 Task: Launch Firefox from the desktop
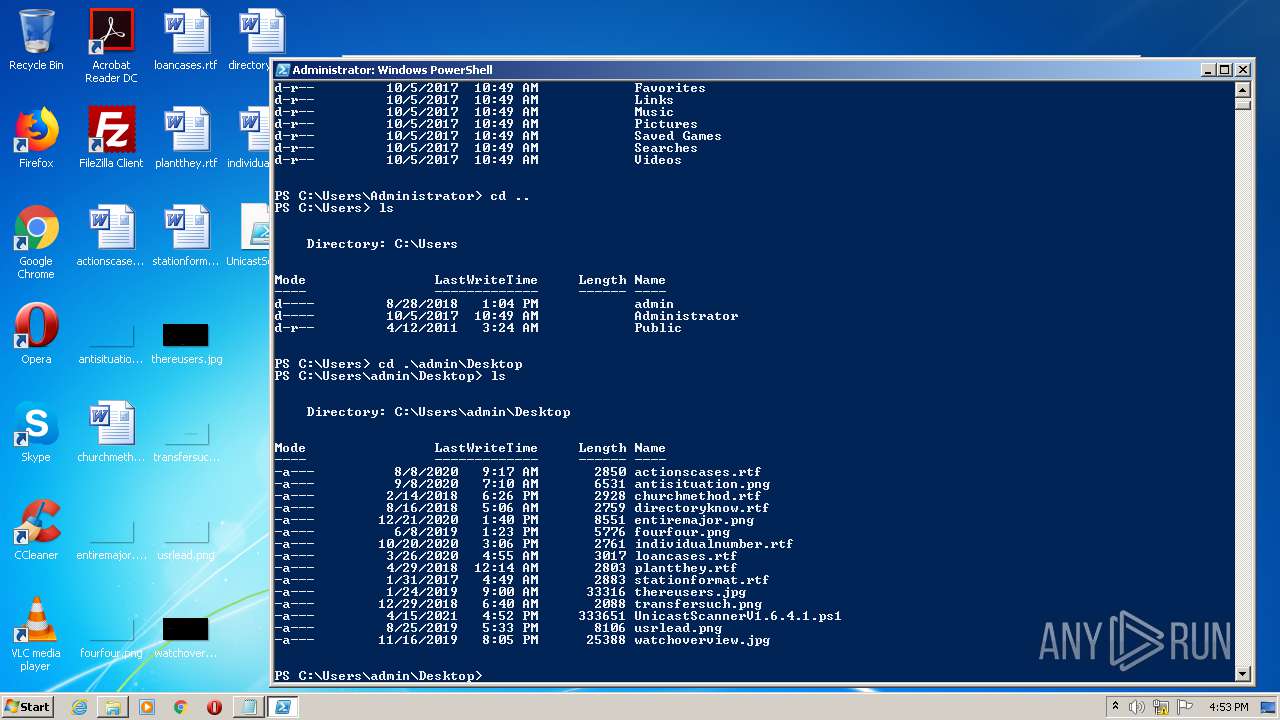36,138
